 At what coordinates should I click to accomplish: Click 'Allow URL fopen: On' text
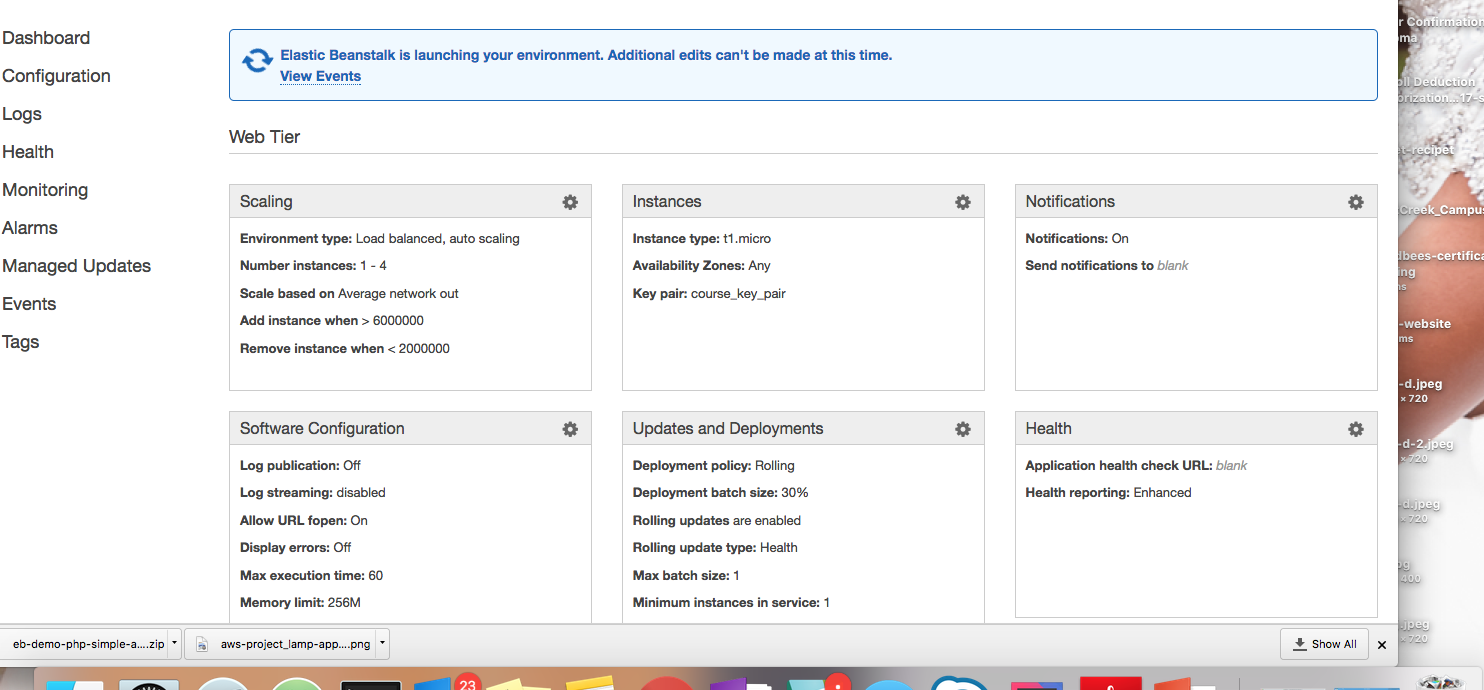[x=304, y=521]
